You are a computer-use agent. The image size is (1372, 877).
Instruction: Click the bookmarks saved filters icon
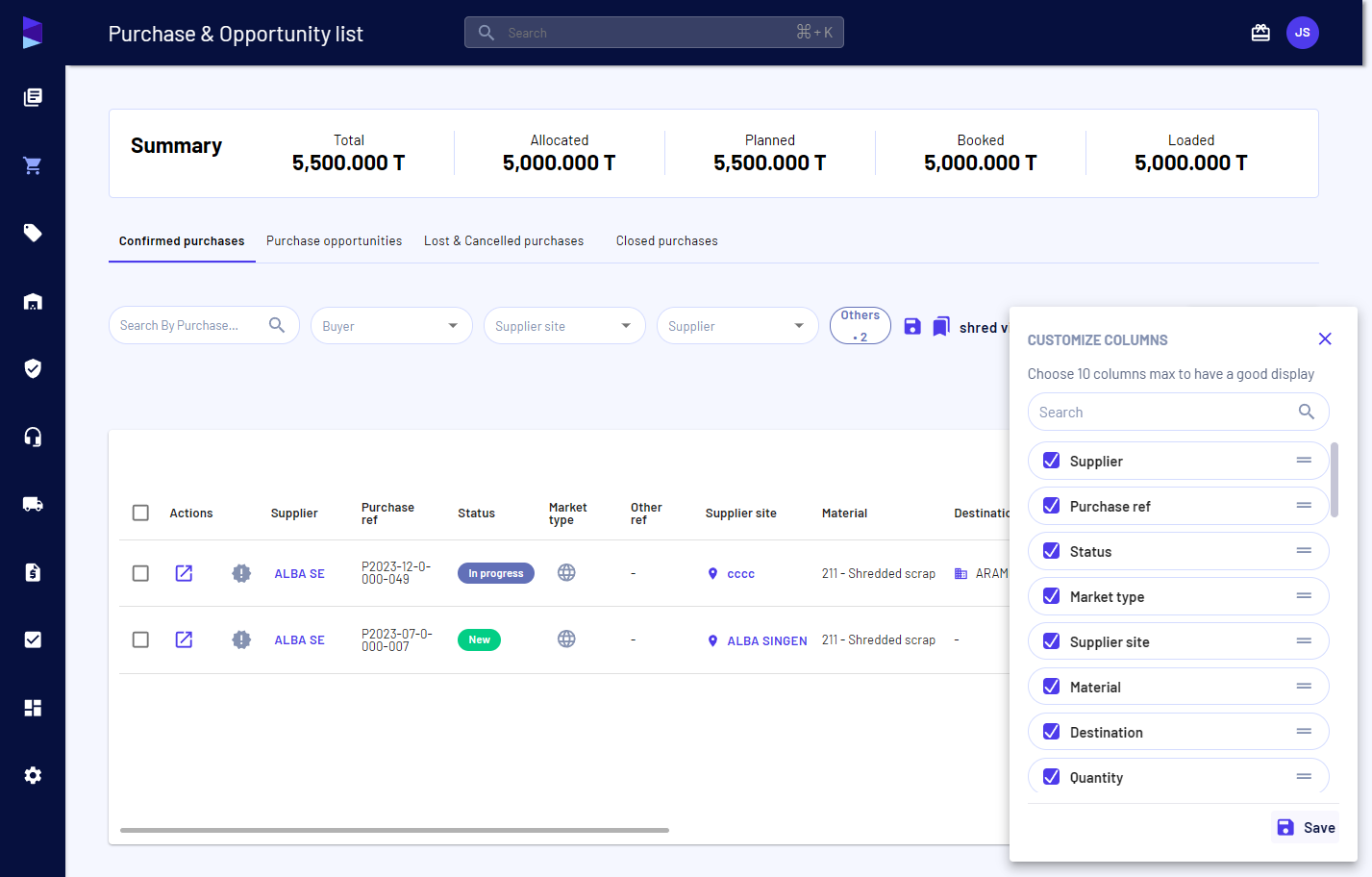coord(941,326)
